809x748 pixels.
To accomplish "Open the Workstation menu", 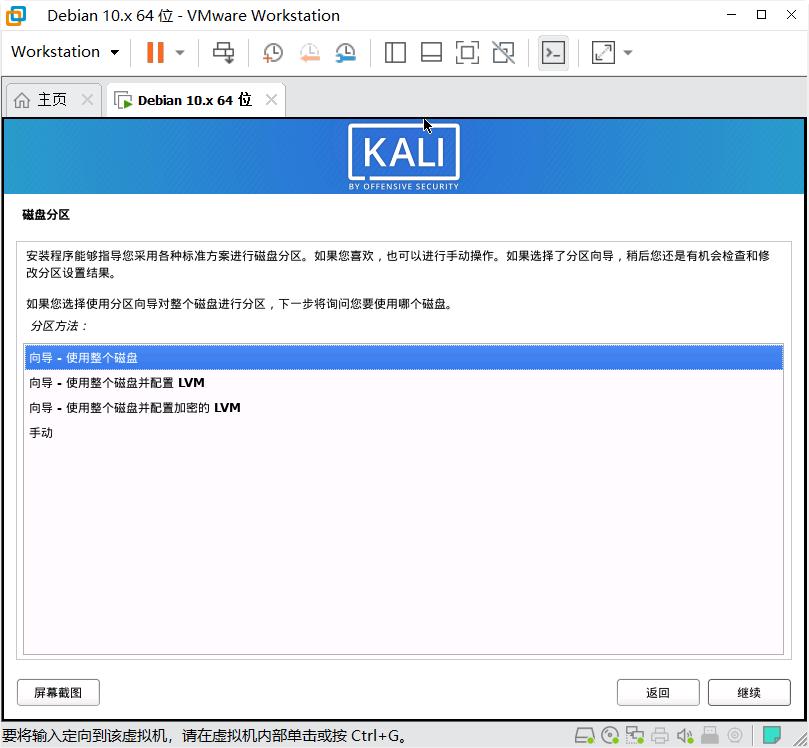I will coord(65,52).
